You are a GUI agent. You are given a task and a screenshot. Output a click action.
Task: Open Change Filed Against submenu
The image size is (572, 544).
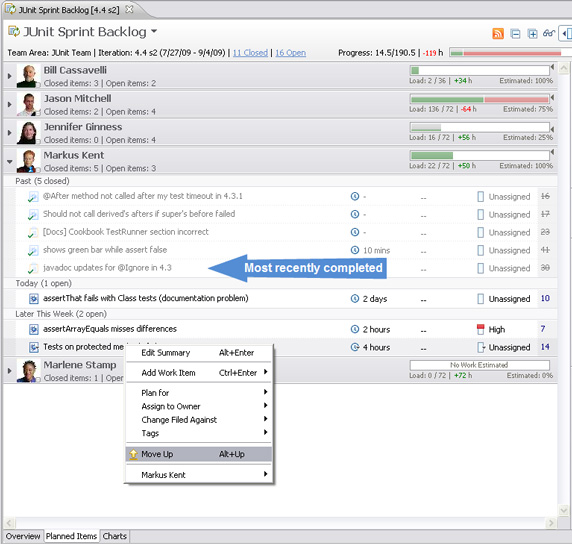199,420
